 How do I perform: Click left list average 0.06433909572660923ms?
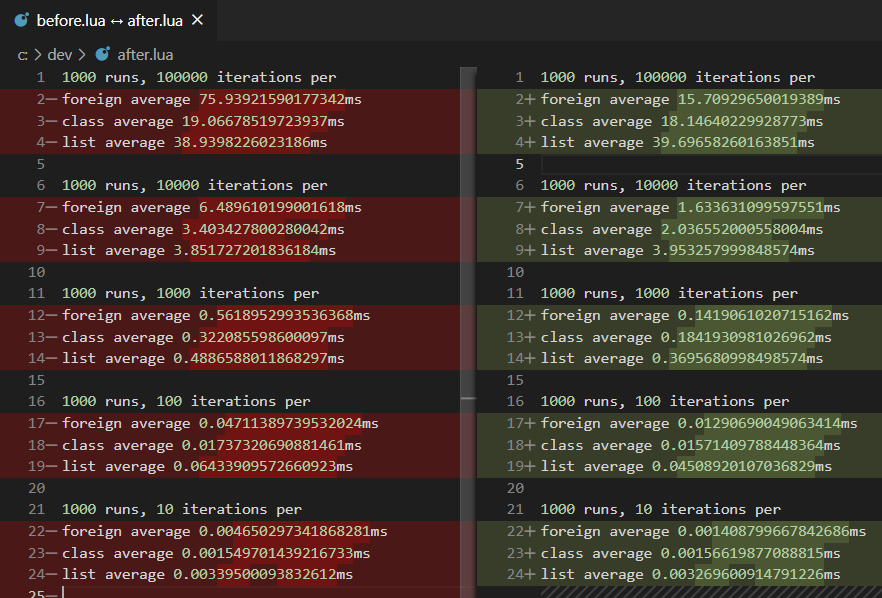(207, 467)
